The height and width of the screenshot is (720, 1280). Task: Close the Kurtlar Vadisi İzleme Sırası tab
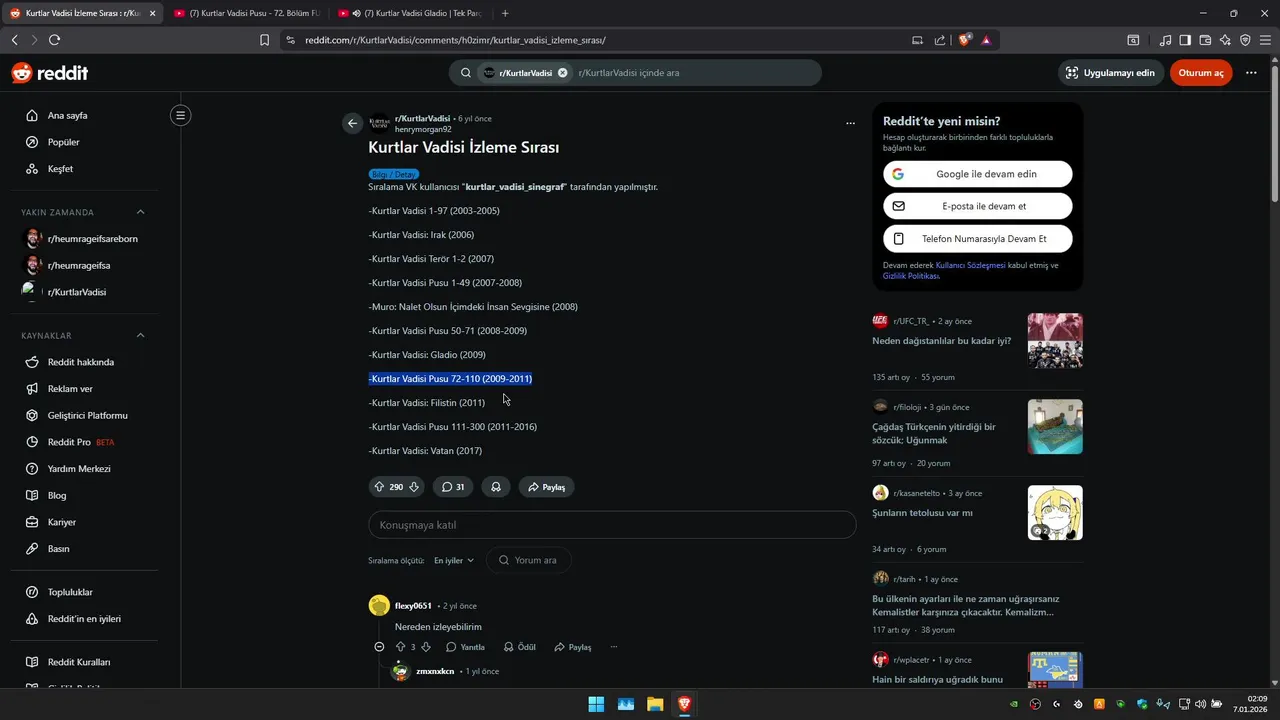[153, 13]
